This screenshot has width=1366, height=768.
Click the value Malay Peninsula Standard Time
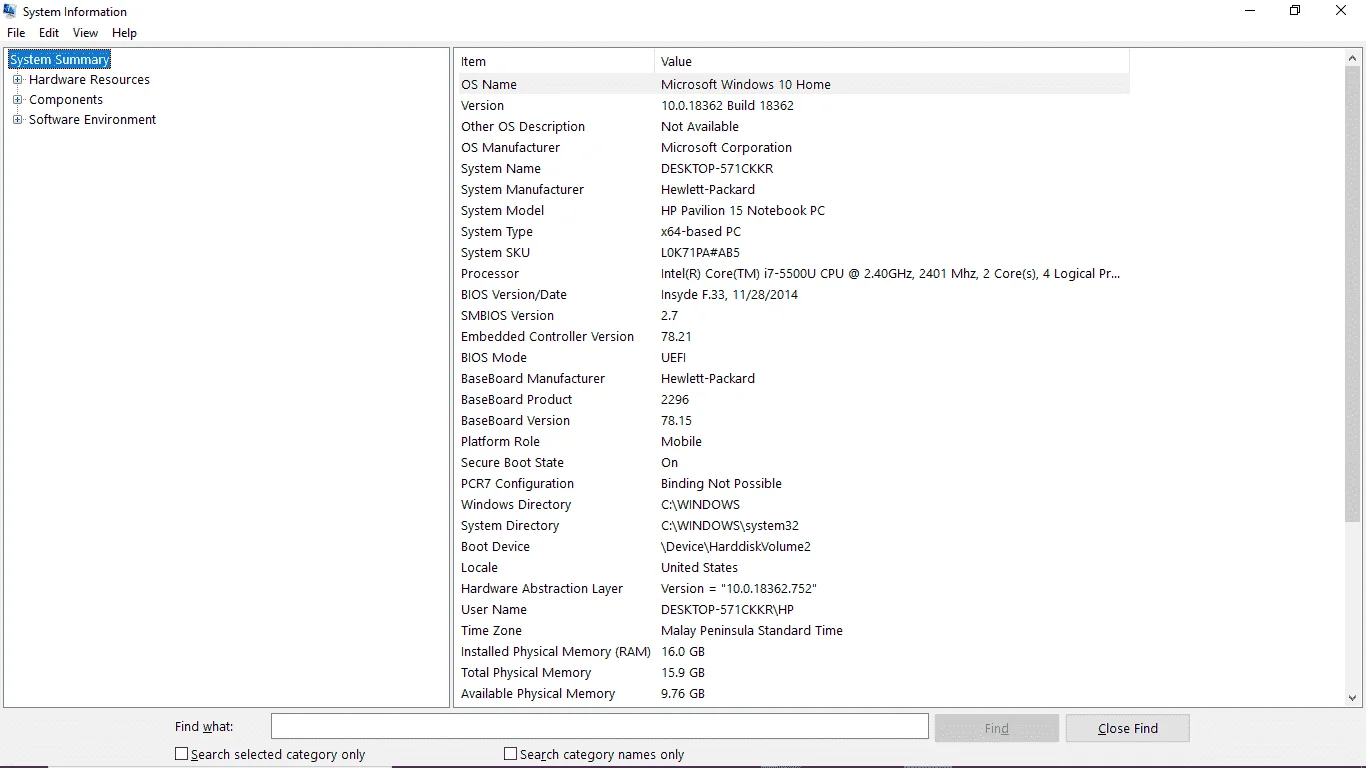pos(752,631)
